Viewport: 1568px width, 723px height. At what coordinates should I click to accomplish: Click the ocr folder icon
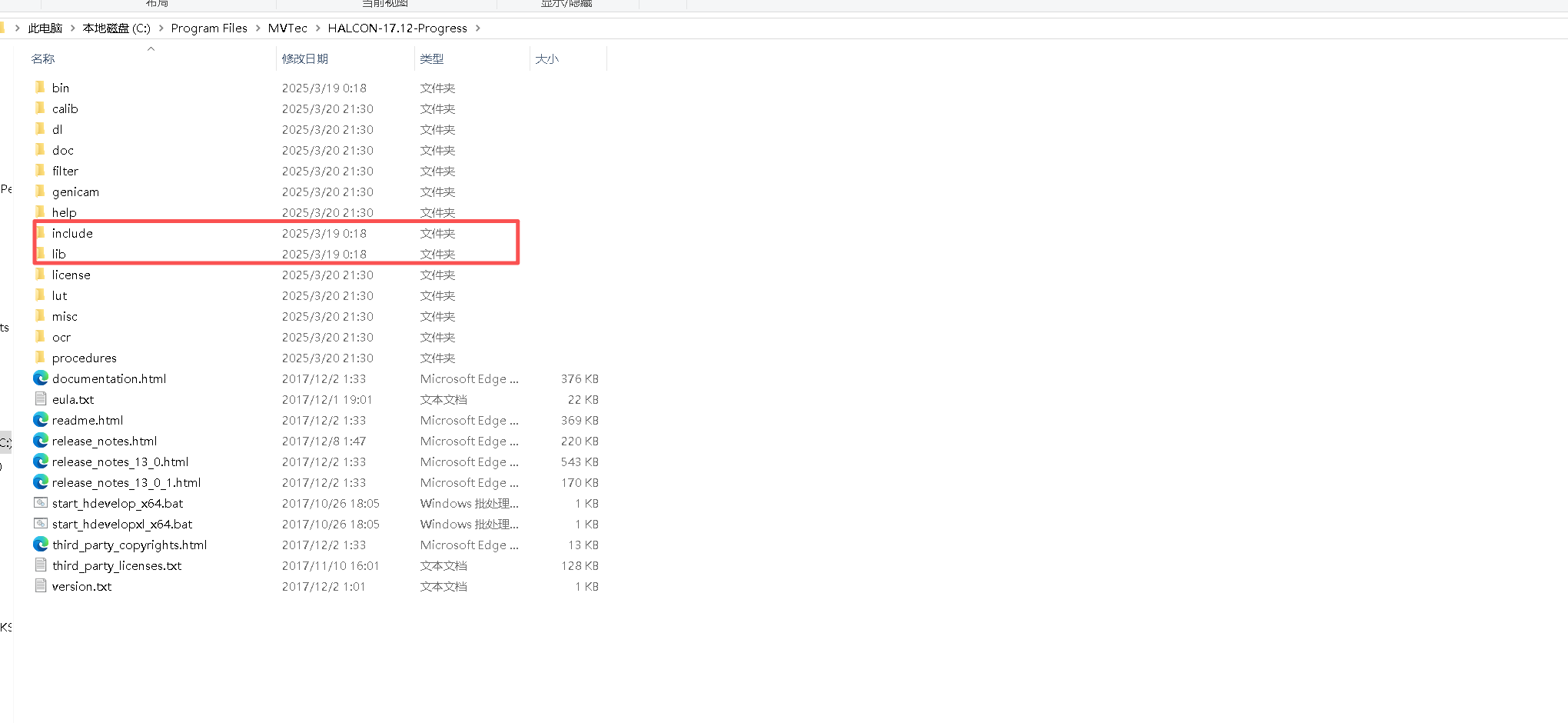[40, 336]
